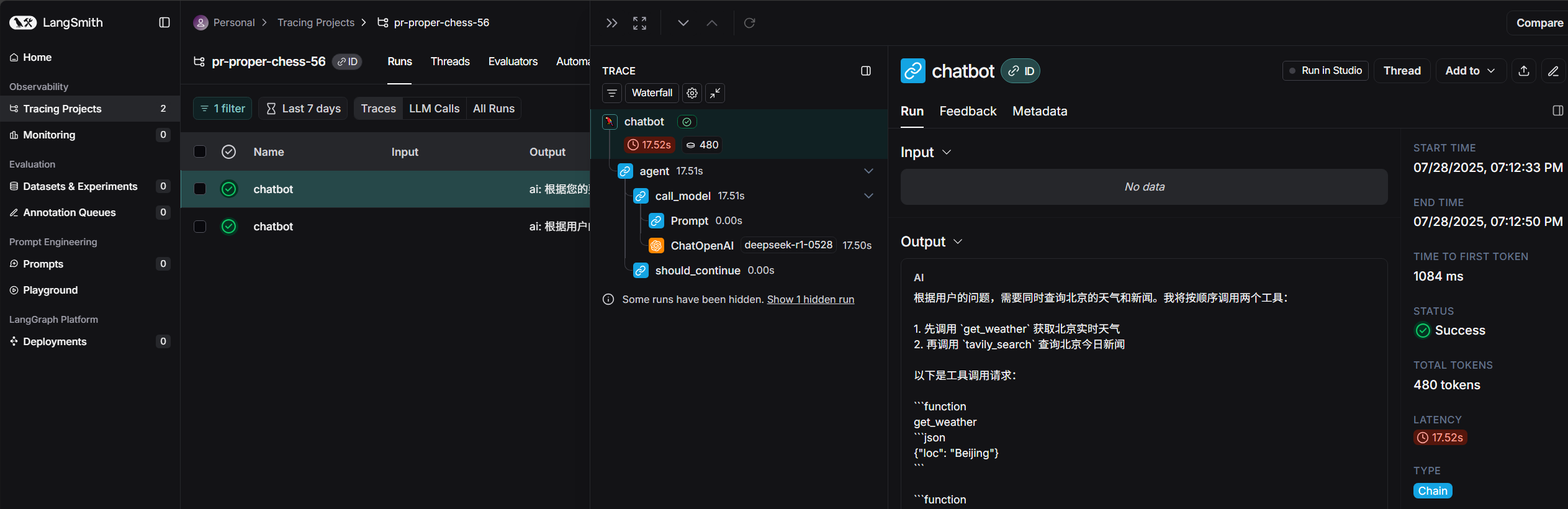Viewport: 1568px width, 509px height.
Task: Open the 1 filter button
Action: [x=222, y=109]
